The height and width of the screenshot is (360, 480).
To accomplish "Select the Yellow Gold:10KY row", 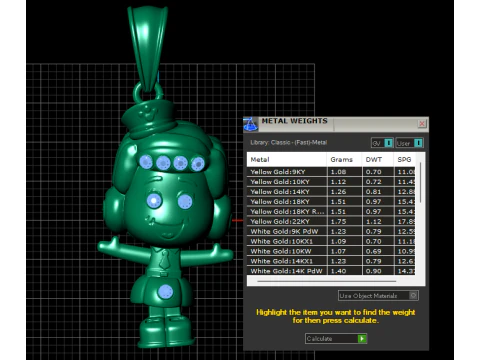I will point(331,182).
